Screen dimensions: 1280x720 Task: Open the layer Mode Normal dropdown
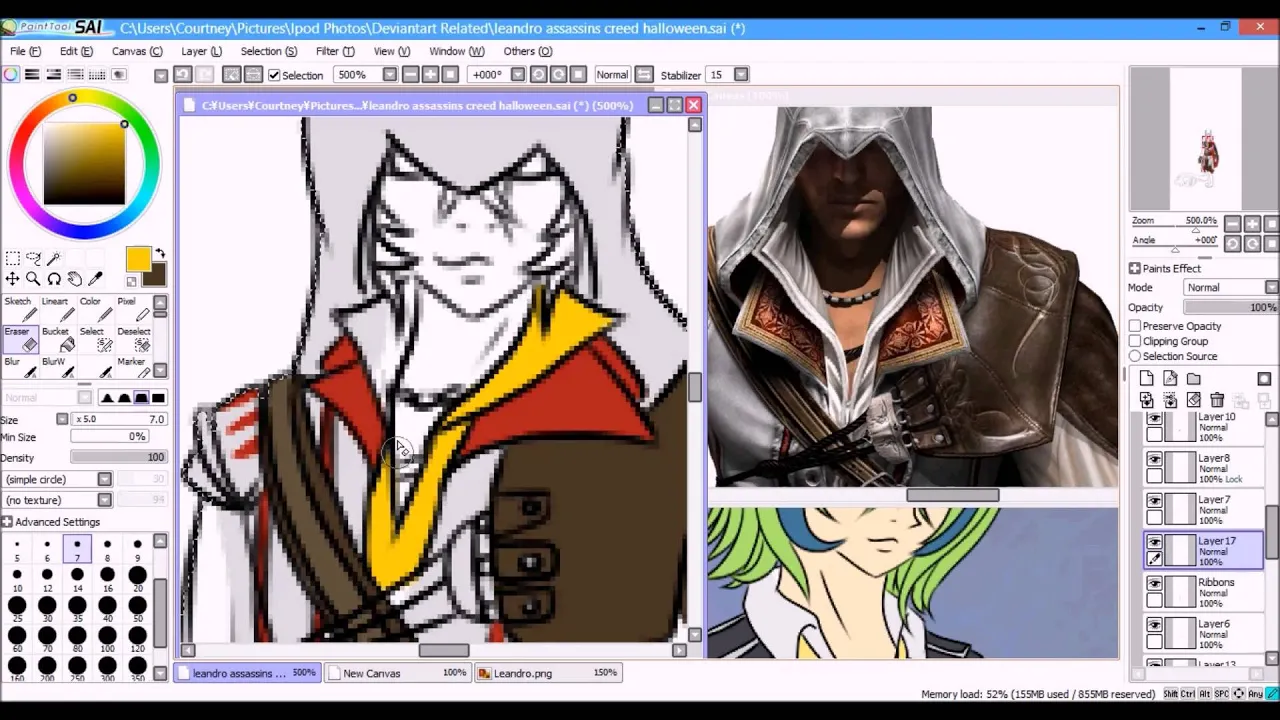(1272, 288)
